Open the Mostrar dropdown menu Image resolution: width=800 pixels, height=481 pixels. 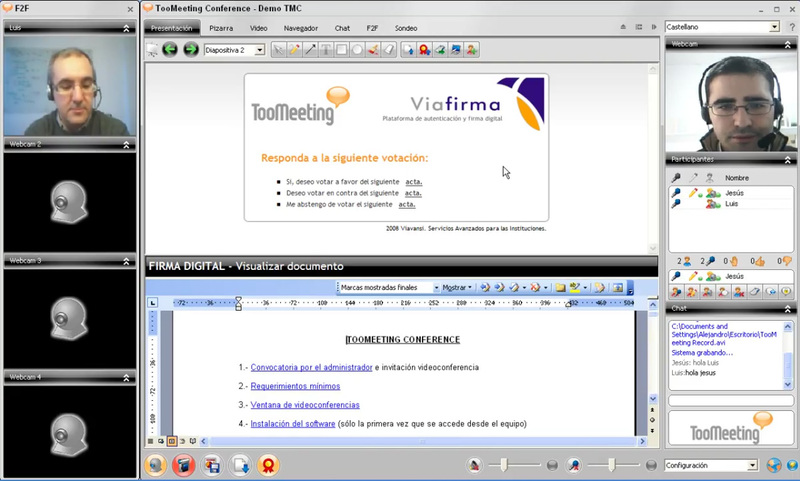457,288
